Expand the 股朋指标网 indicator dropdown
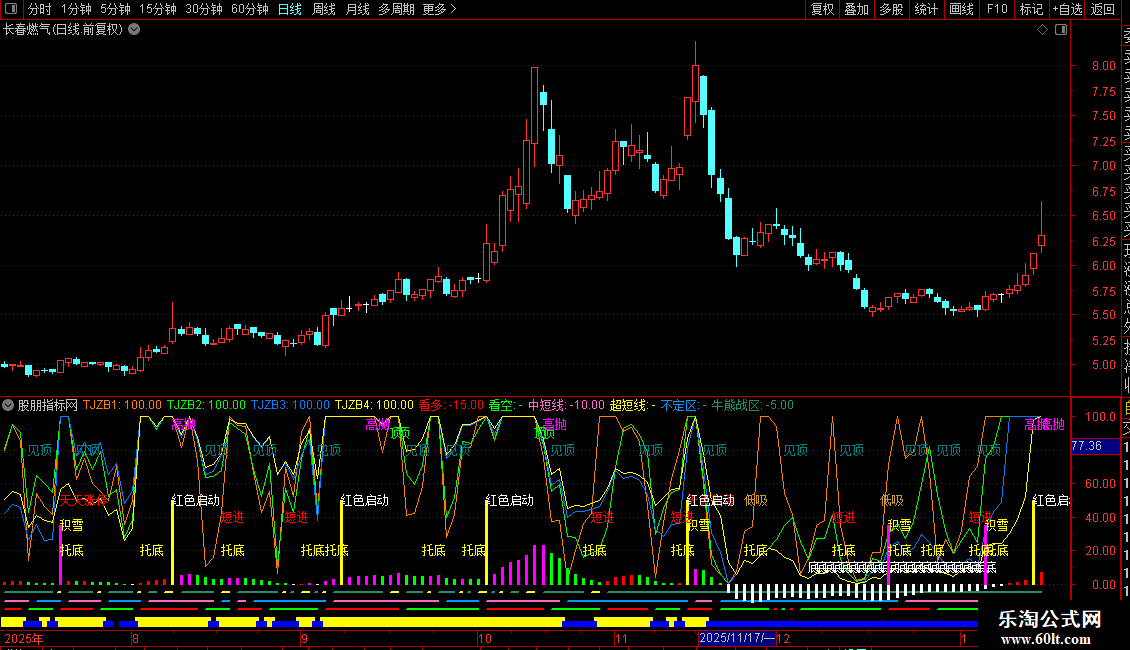Viewport: 1130px width, 650px height. click(9, 405)
